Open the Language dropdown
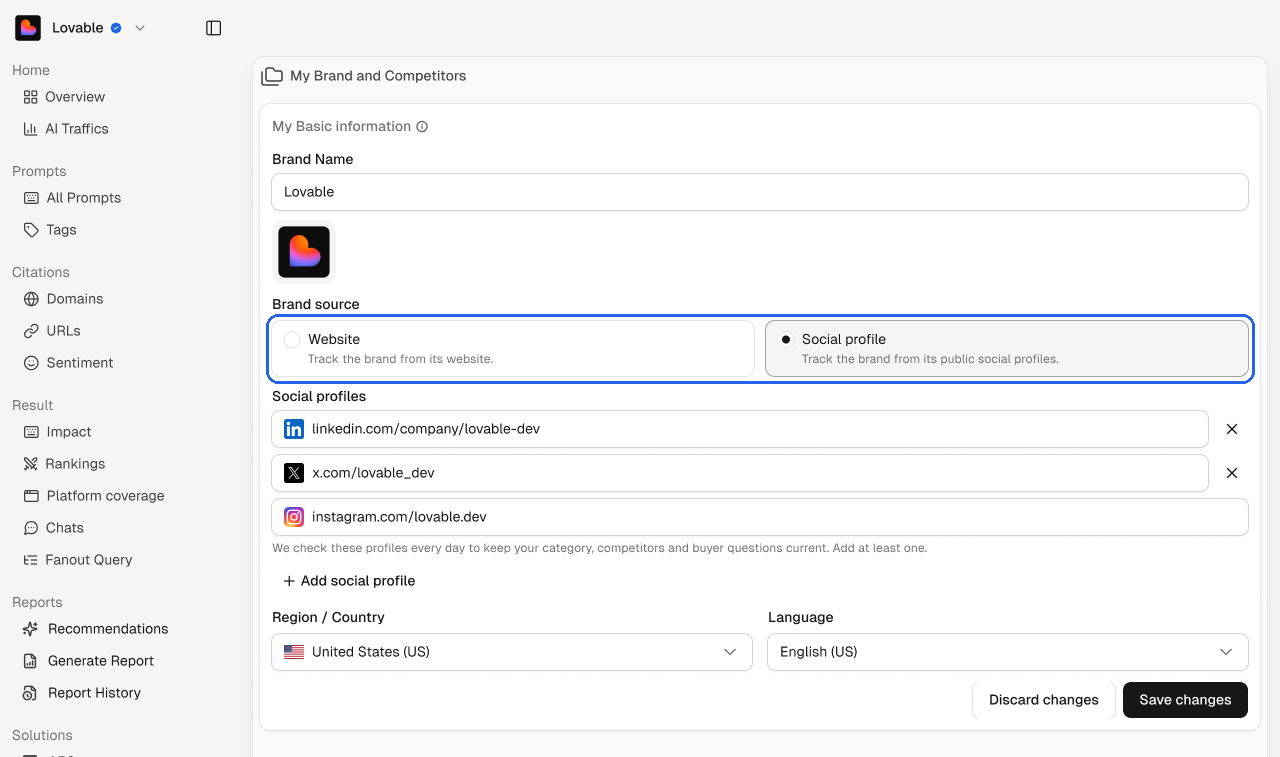 pos(1008,652)
